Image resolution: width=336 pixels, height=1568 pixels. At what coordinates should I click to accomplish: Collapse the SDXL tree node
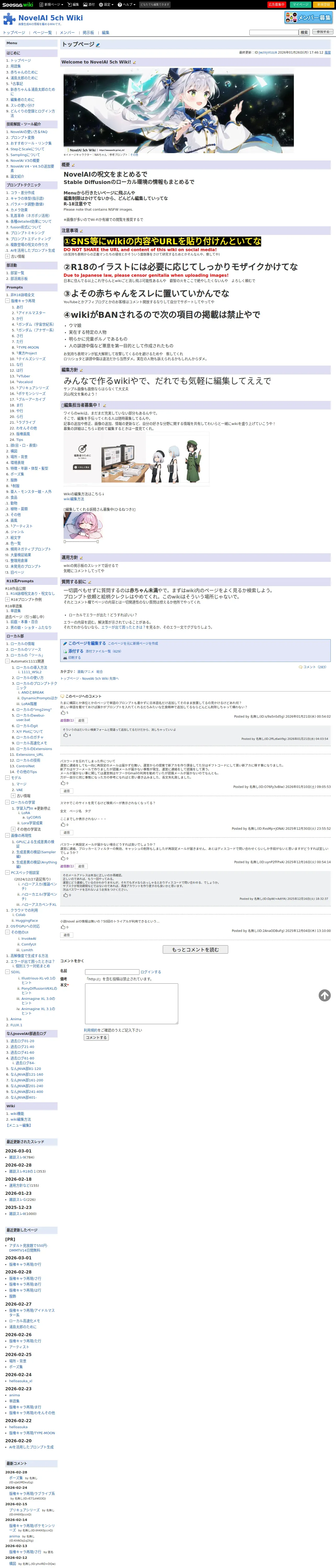point(7,972)
